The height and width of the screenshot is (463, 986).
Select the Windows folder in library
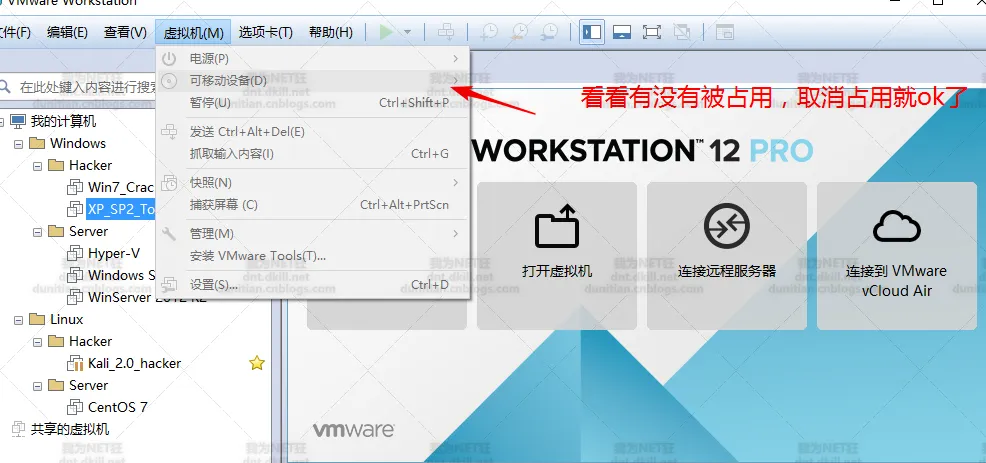pyautogui.click(x=78, y=143)
